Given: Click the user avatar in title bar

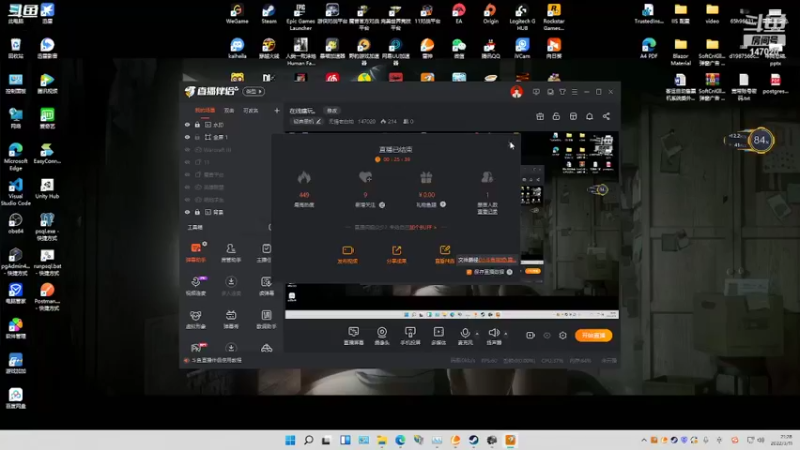Looking at the screenshot, I should [516, 92].
